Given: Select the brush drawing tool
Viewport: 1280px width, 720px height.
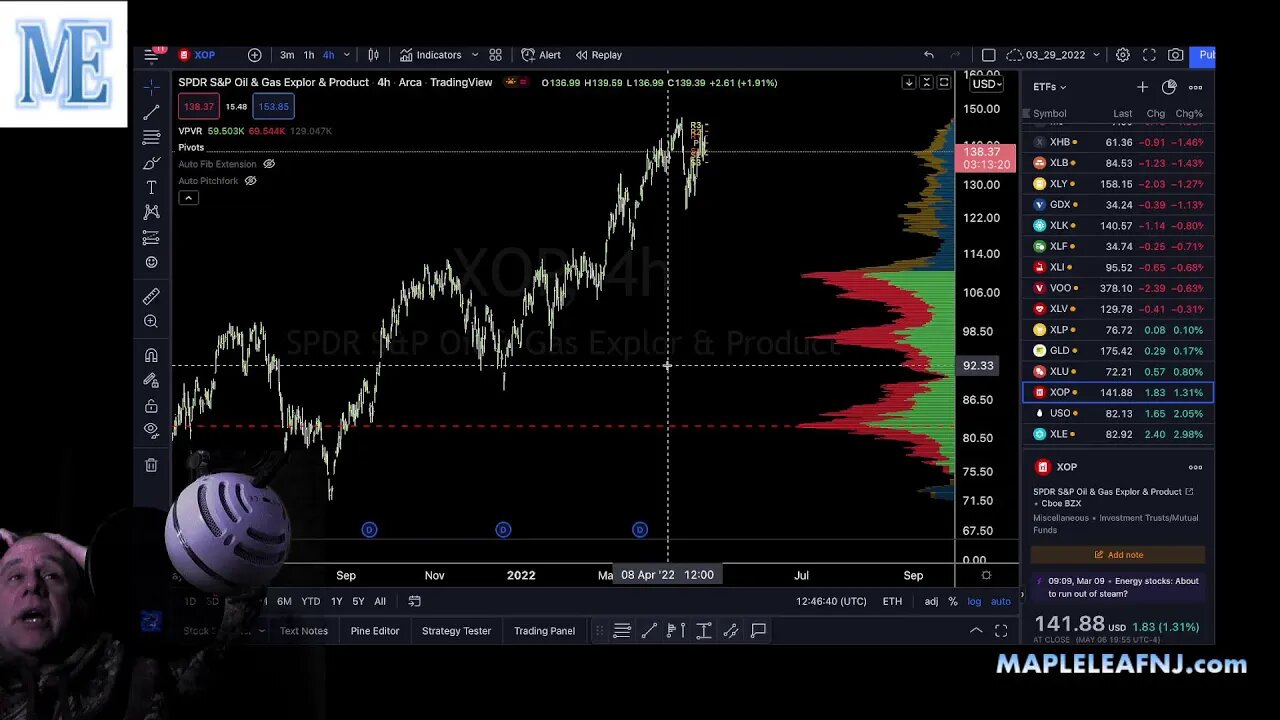Looking at the screenshot, I should tap(151, 162).
